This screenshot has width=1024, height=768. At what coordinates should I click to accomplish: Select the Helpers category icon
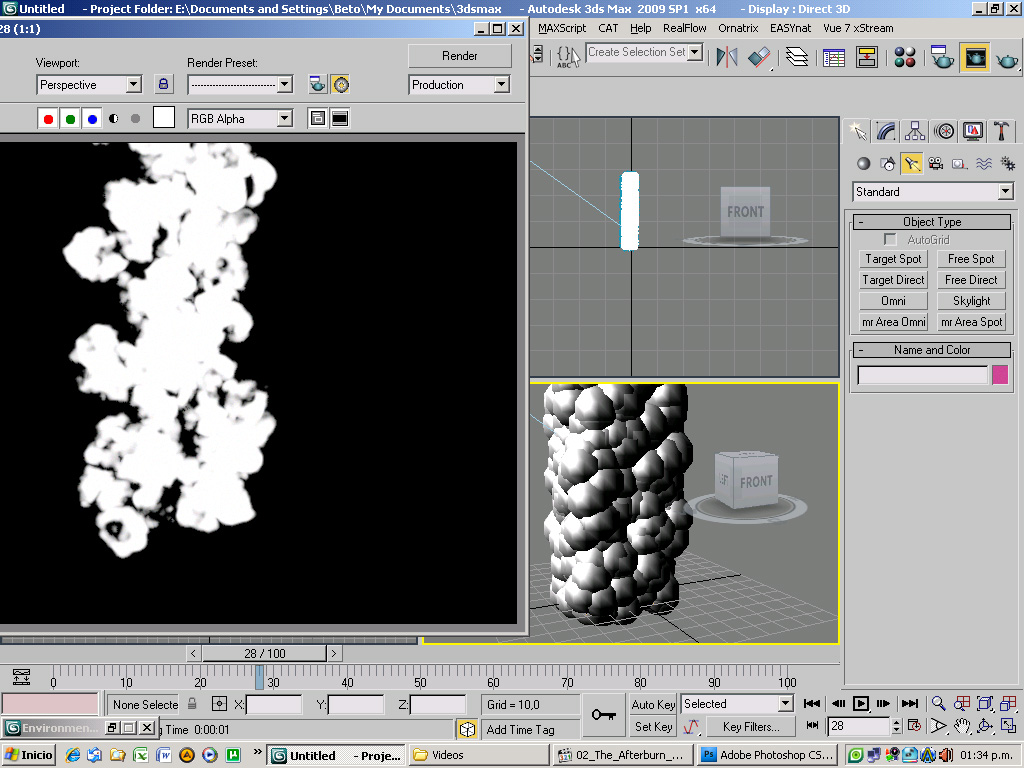coord(959,163)
